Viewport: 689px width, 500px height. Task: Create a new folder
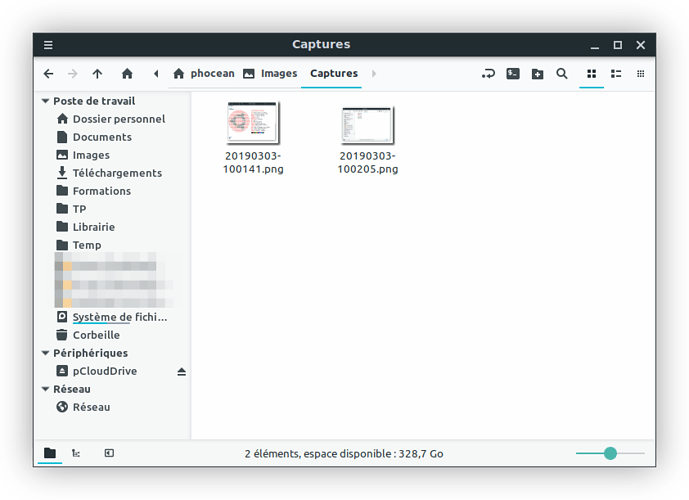(537, 74)
